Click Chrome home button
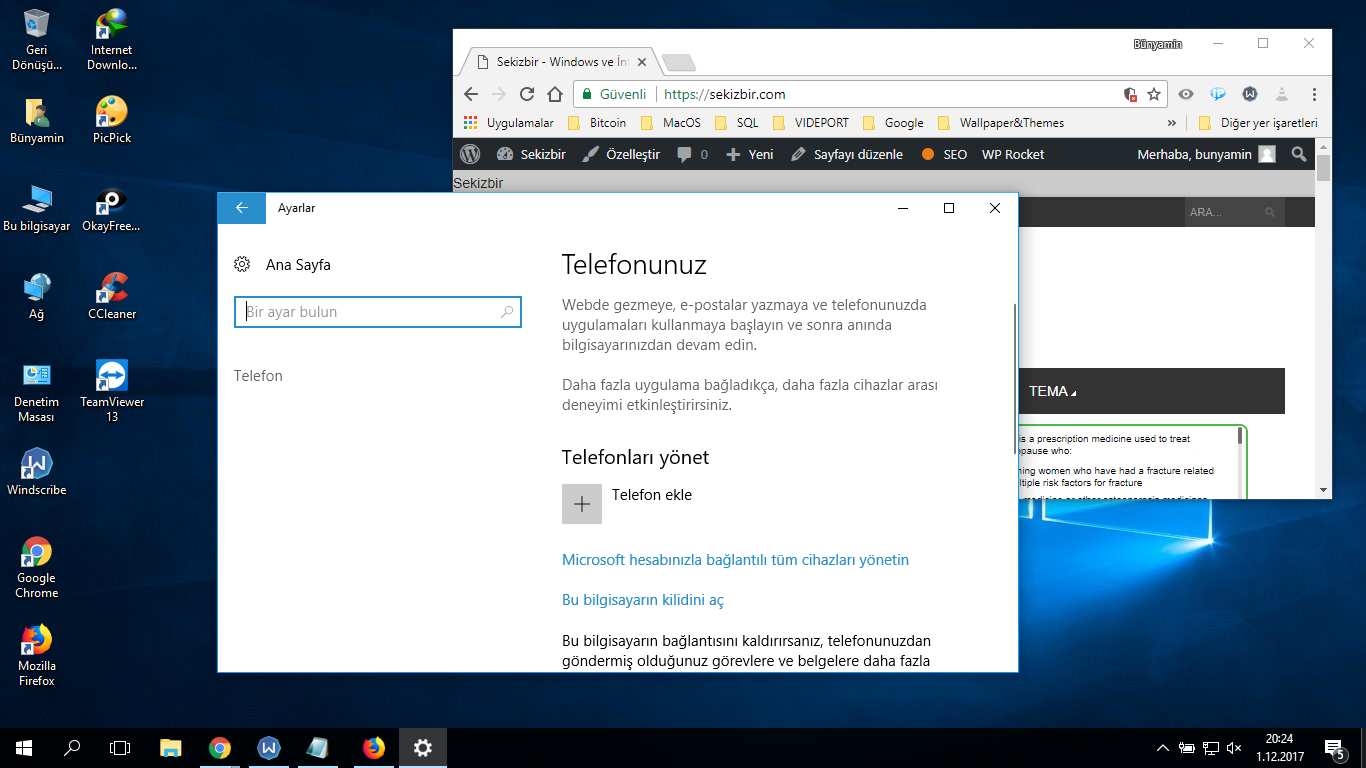The width and height of the screenshot is (1366, 768). (x=555, y=94)
